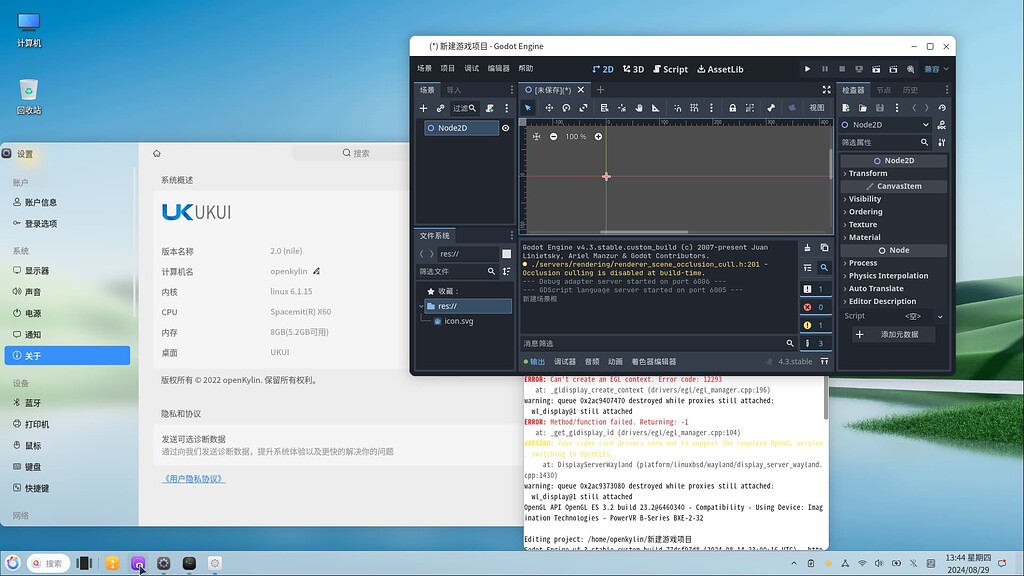Open the skeleton bone options icon
Image resolution: width=1024 pixels, height=576 pixels.
pyautogui.click(x=771, y=108)
